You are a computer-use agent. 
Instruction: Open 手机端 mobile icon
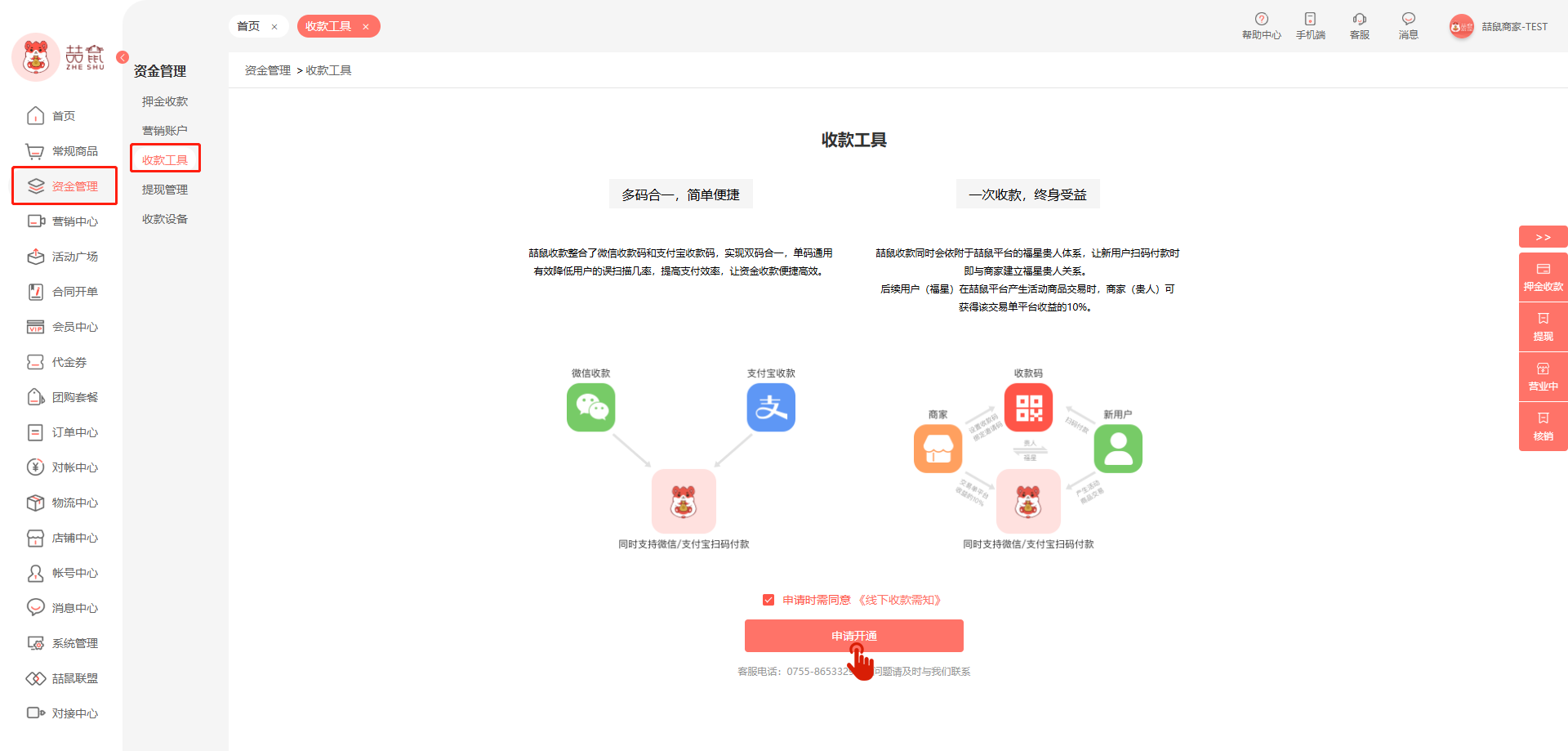click(1310, 19)
